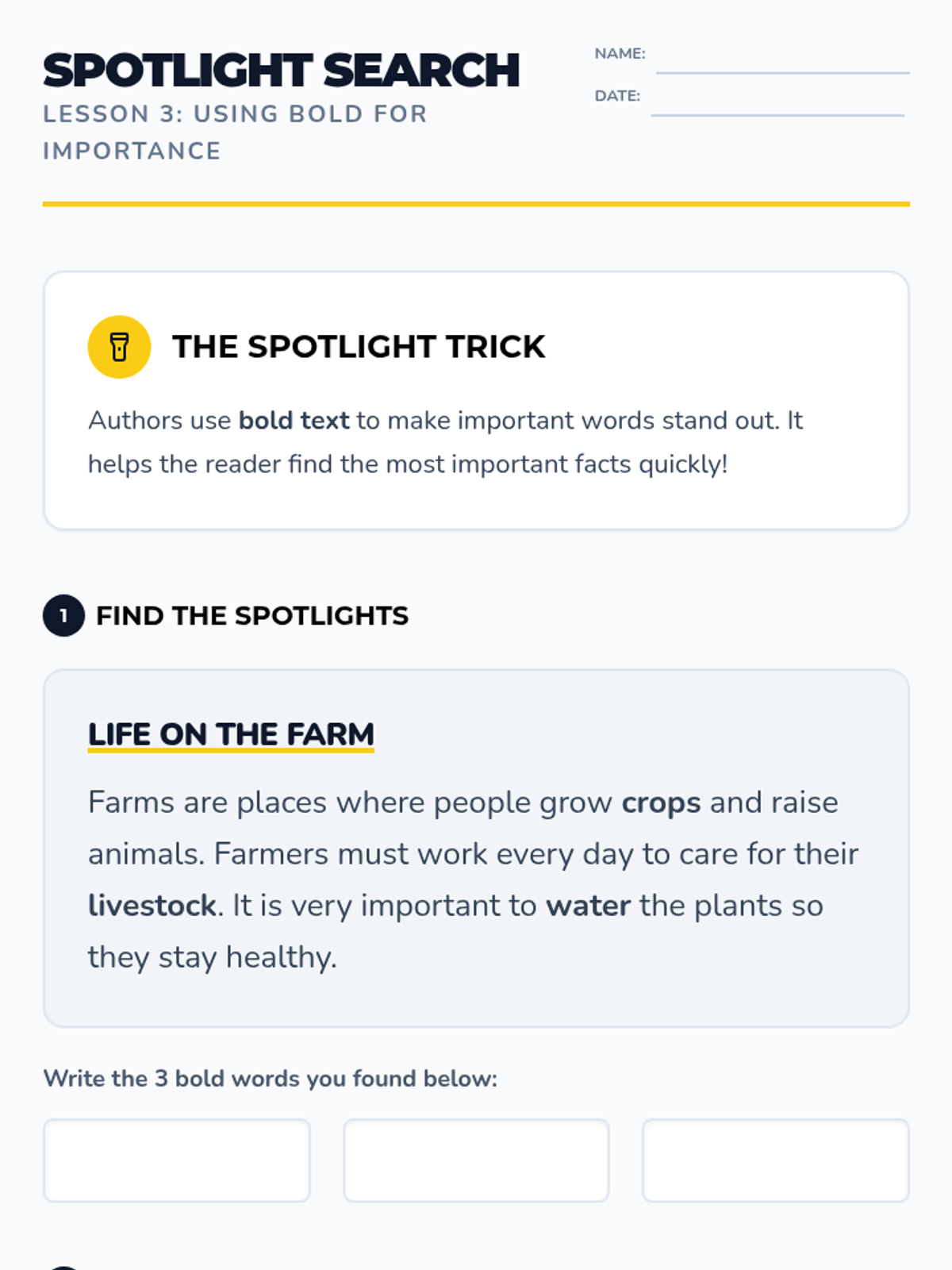Click the yellow flashlight icon

pos(119,347)
